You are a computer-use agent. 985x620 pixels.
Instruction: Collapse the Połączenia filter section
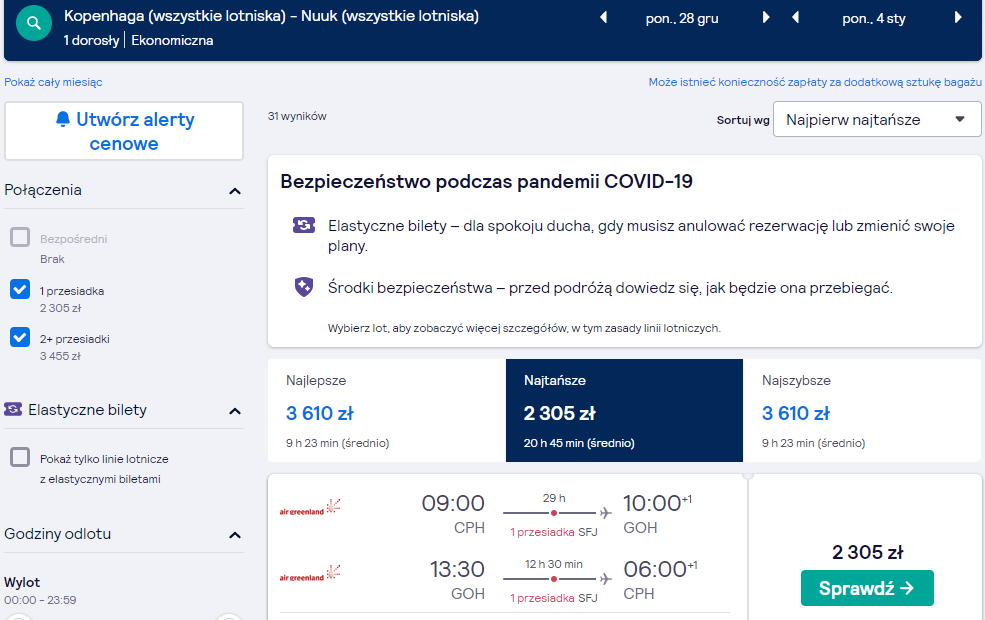235,191
